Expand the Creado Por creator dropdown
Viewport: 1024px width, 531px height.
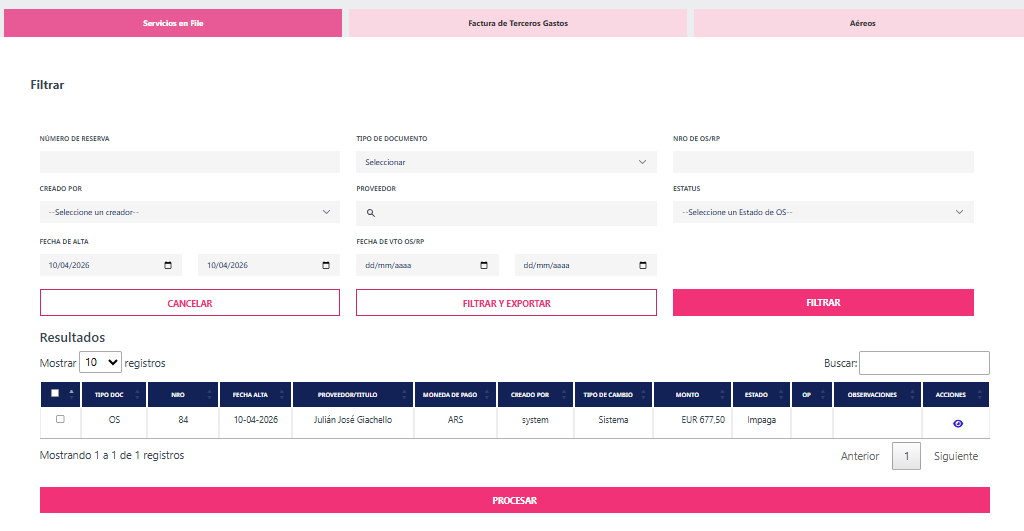pyautogui.click(x=189, y=212)
